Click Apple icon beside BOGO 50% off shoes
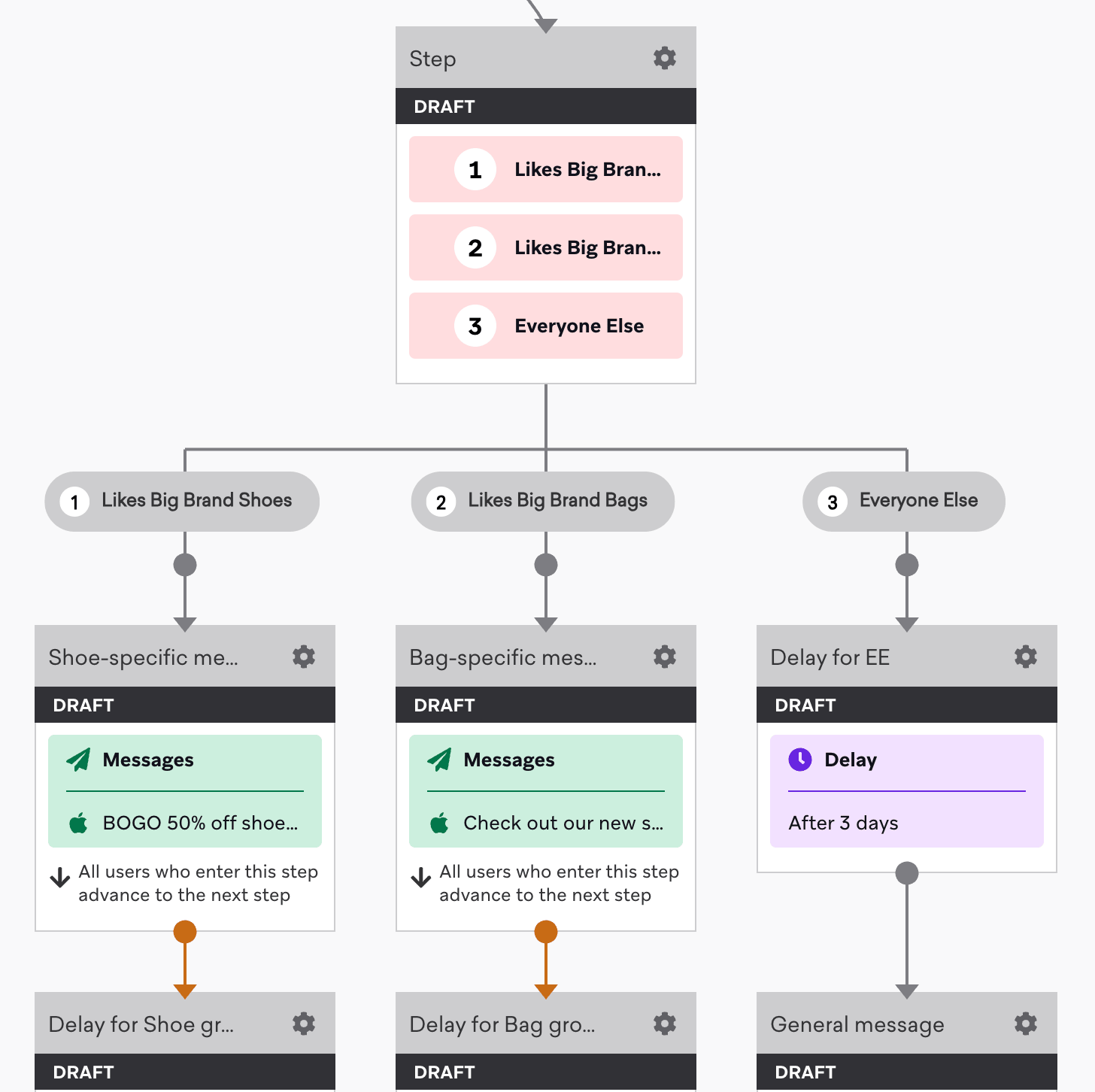The height and width of the screenshot is (1092, 1095). pyautogui.click(x=78, y=823)
